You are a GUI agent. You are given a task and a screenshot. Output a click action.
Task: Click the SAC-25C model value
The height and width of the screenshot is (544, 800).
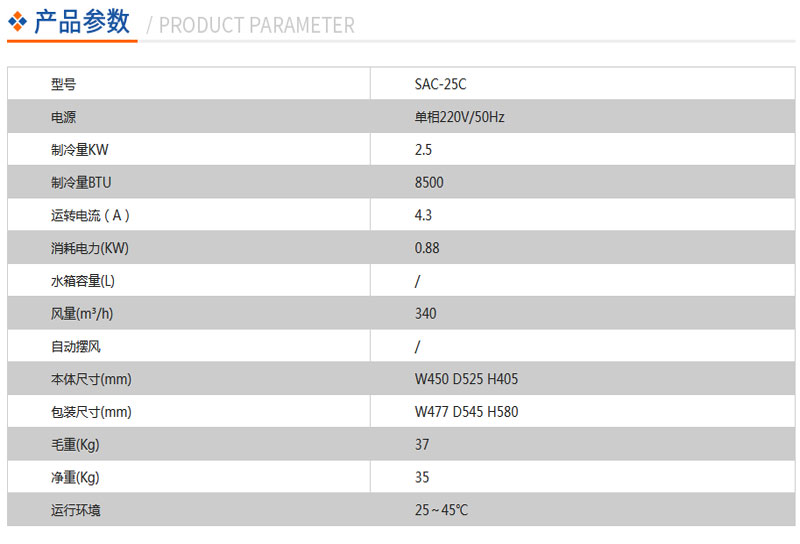pos(440,84)
